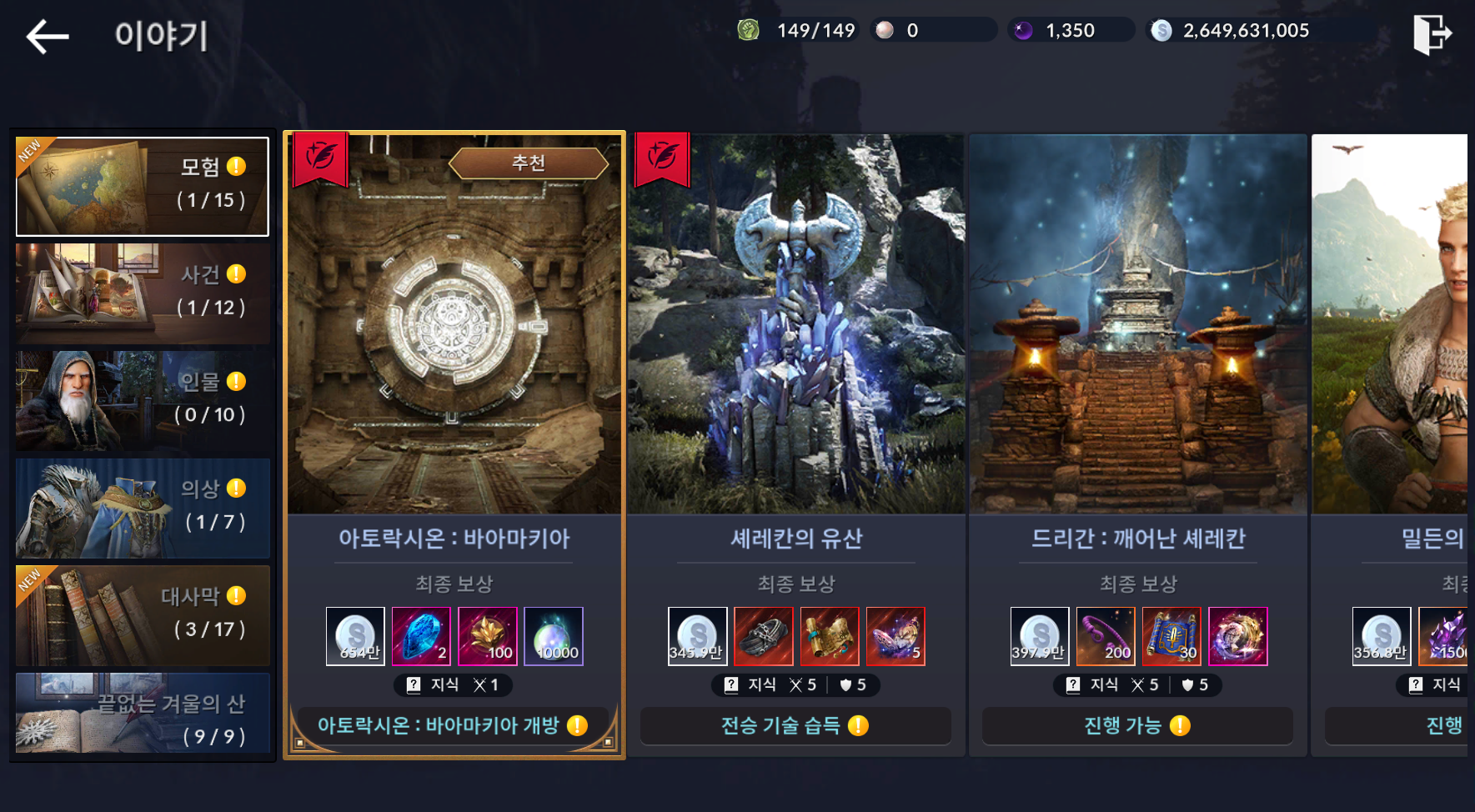Tap the silver coin currency icon
The width and height of the screenshot is (1475, 812).
point(1161,31)
